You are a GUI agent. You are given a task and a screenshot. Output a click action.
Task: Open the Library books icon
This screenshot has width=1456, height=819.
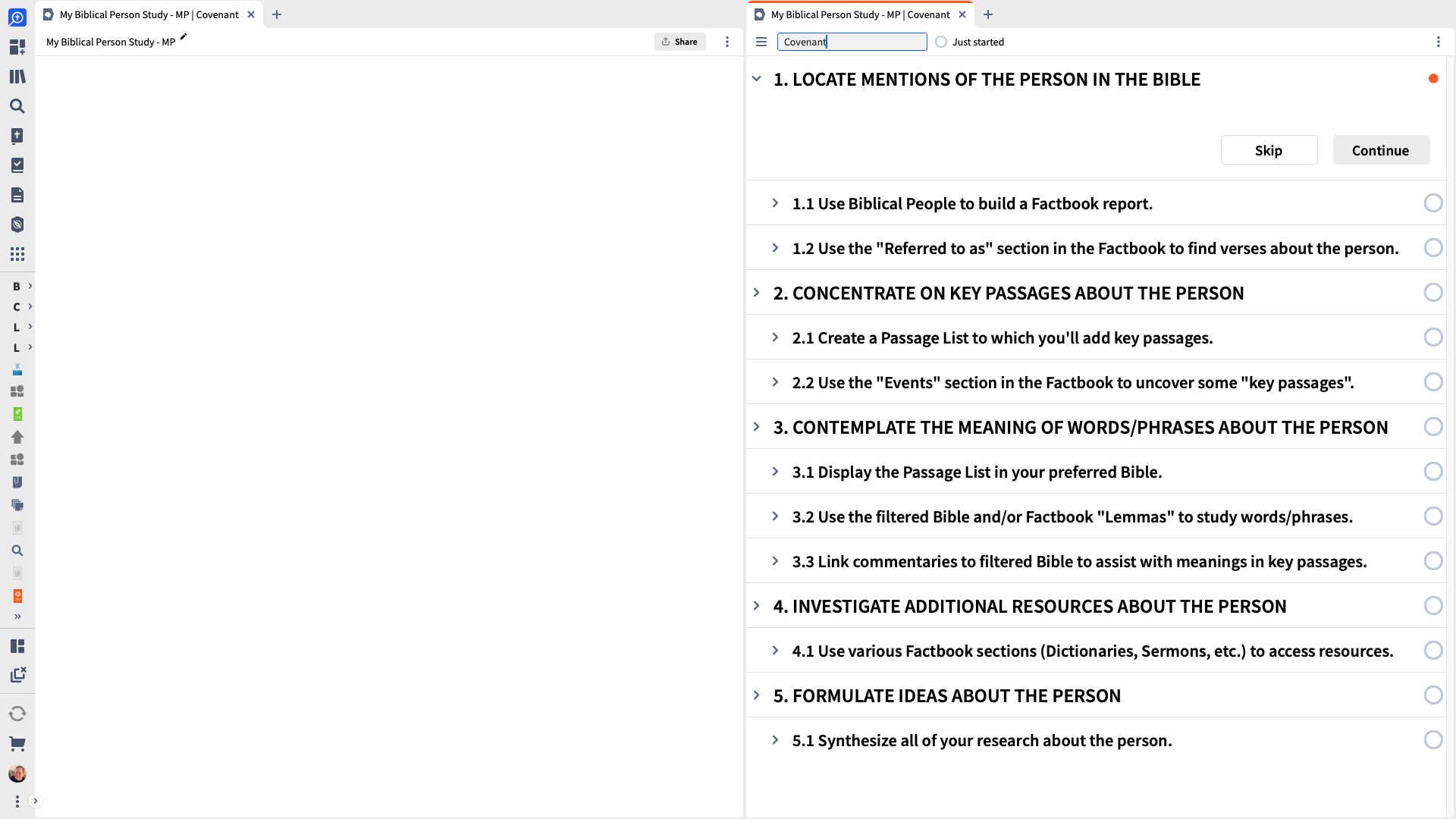(17, 77)
